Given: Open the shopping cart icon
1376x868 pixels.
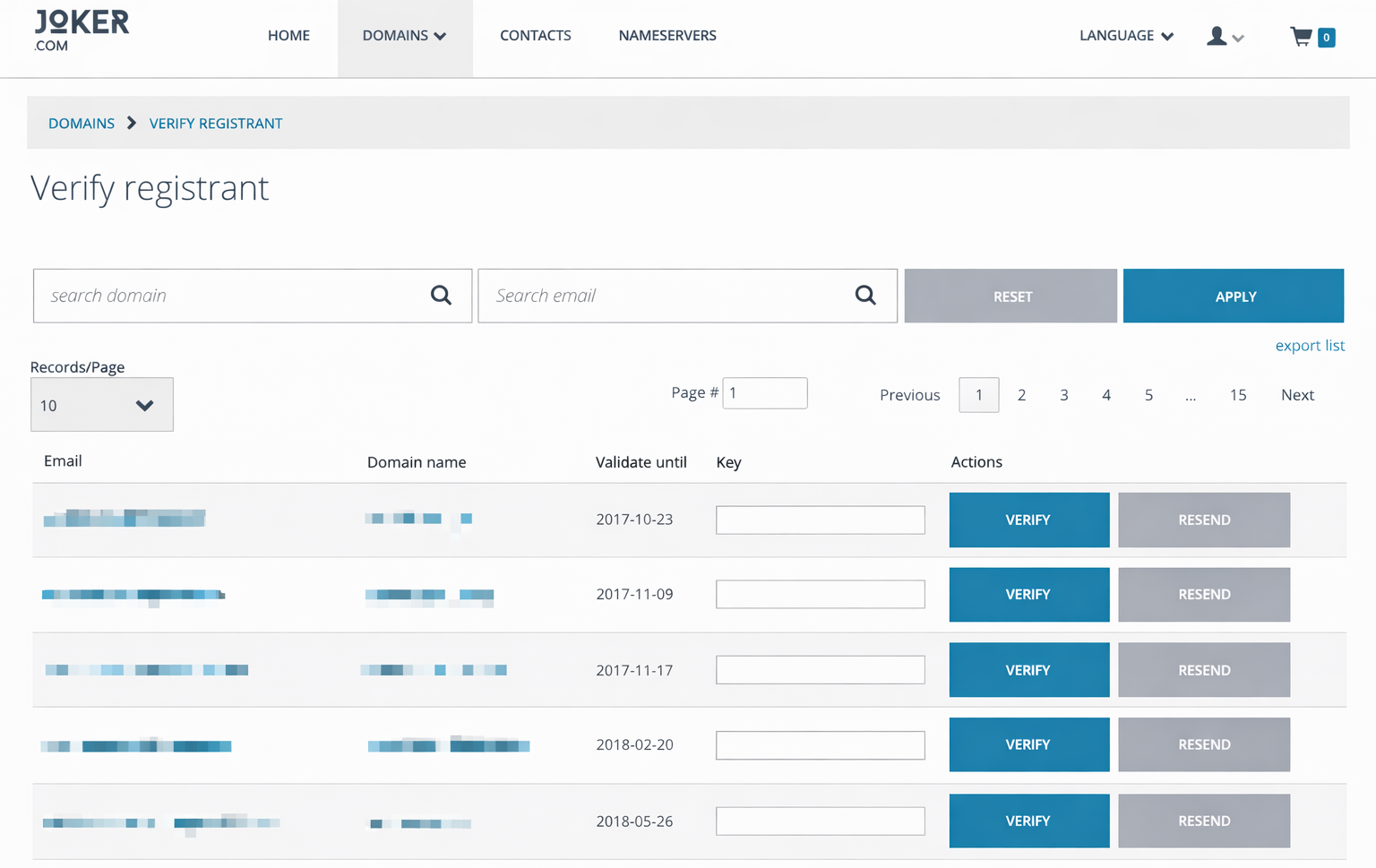Looking at the screenshot, I should [1302, 37].
